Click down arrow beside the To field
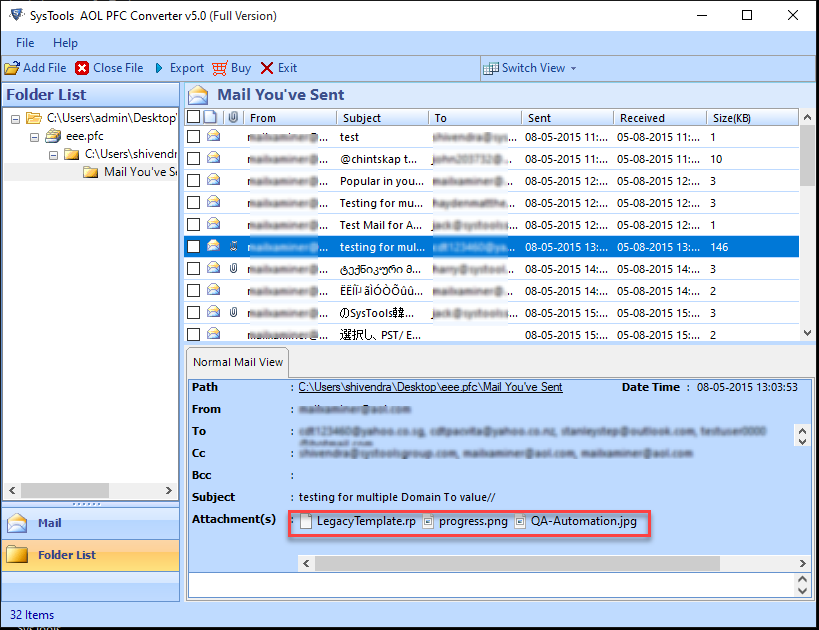 pos(802,441)
